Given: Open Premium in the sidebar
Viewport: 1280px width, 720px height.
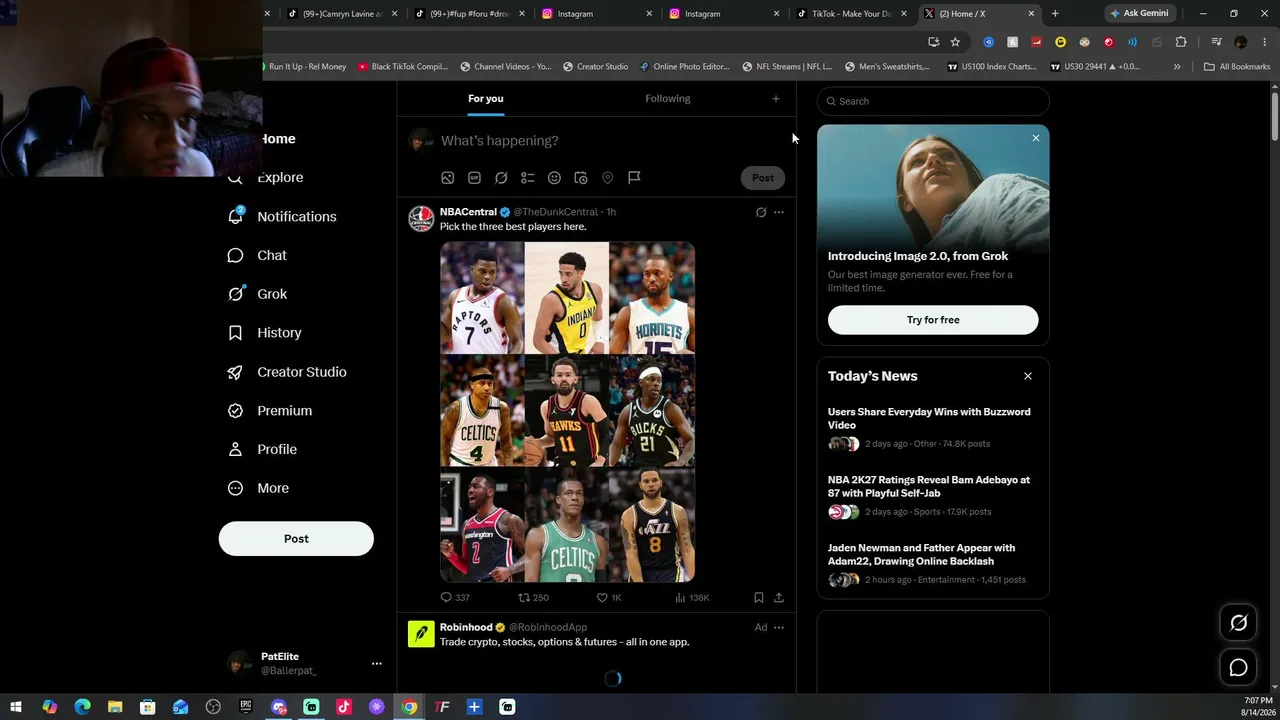Looking at the screenshot, I should coord(270,411).
